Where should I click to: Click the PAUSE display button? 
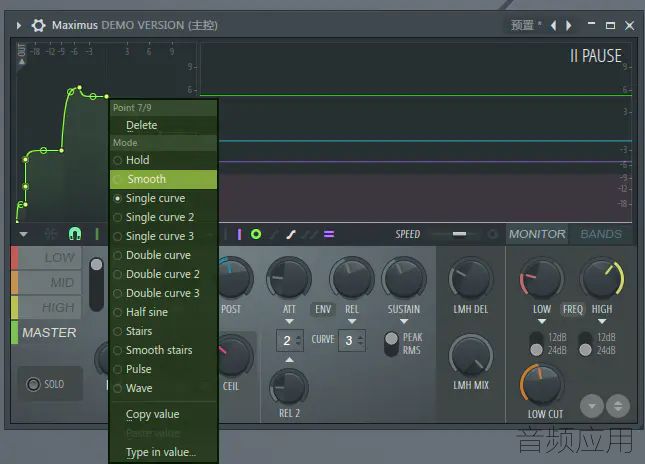595,56
